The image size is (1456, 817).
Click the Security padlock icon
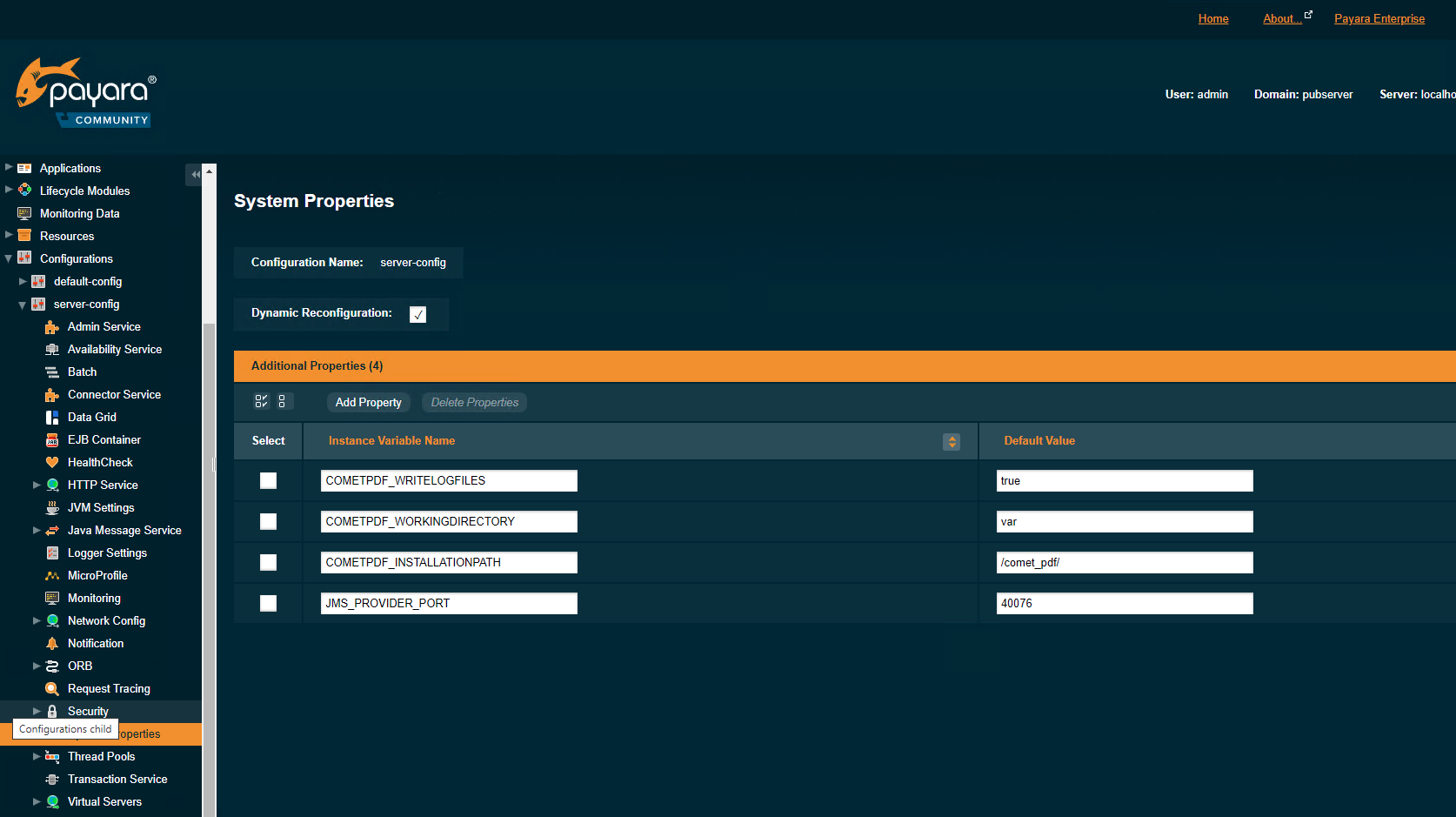coord(52,712)
